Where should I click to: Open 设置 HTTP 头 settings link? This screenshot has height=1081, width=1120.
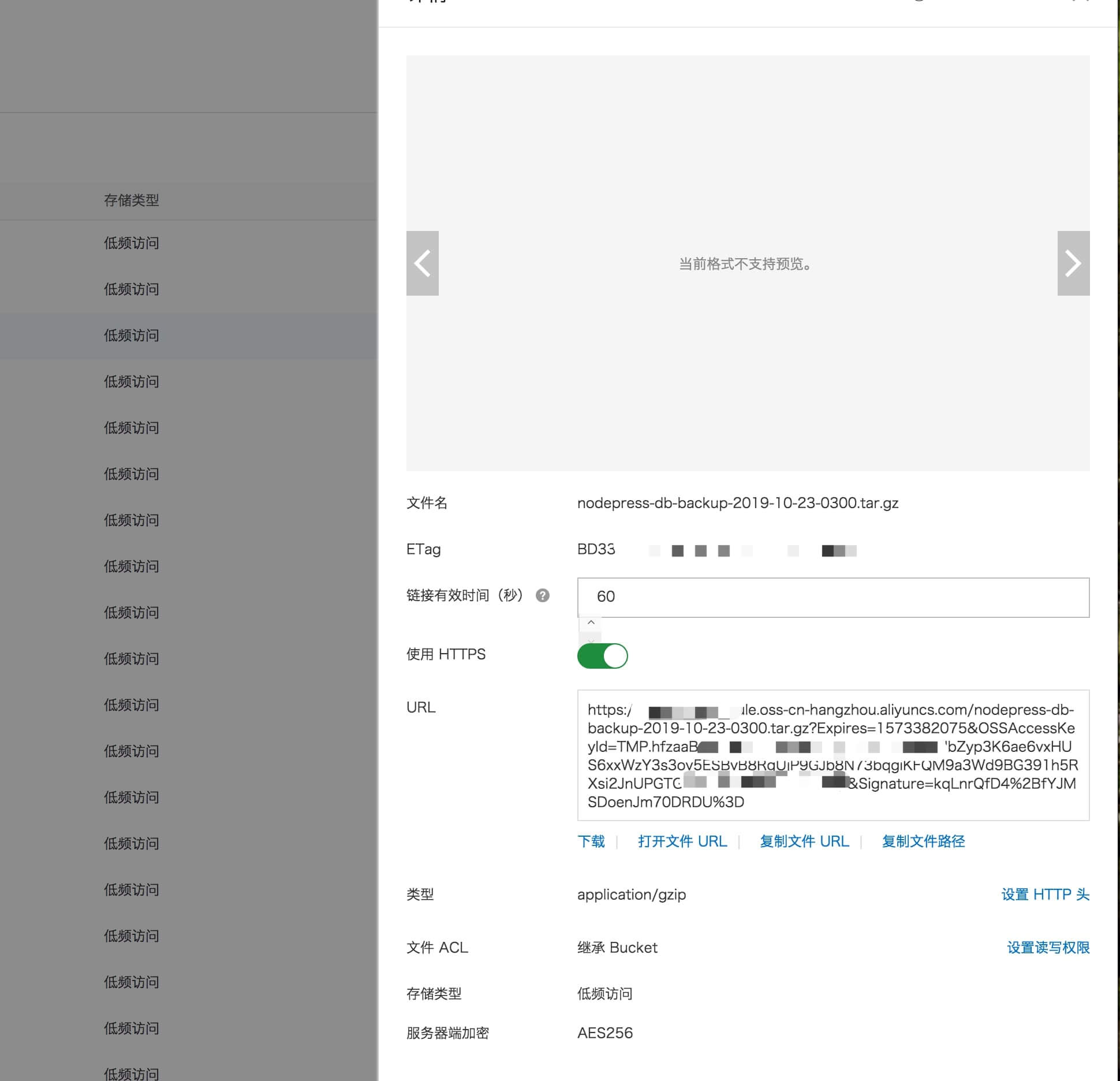pyautogui.click(x=1044, y=894)
